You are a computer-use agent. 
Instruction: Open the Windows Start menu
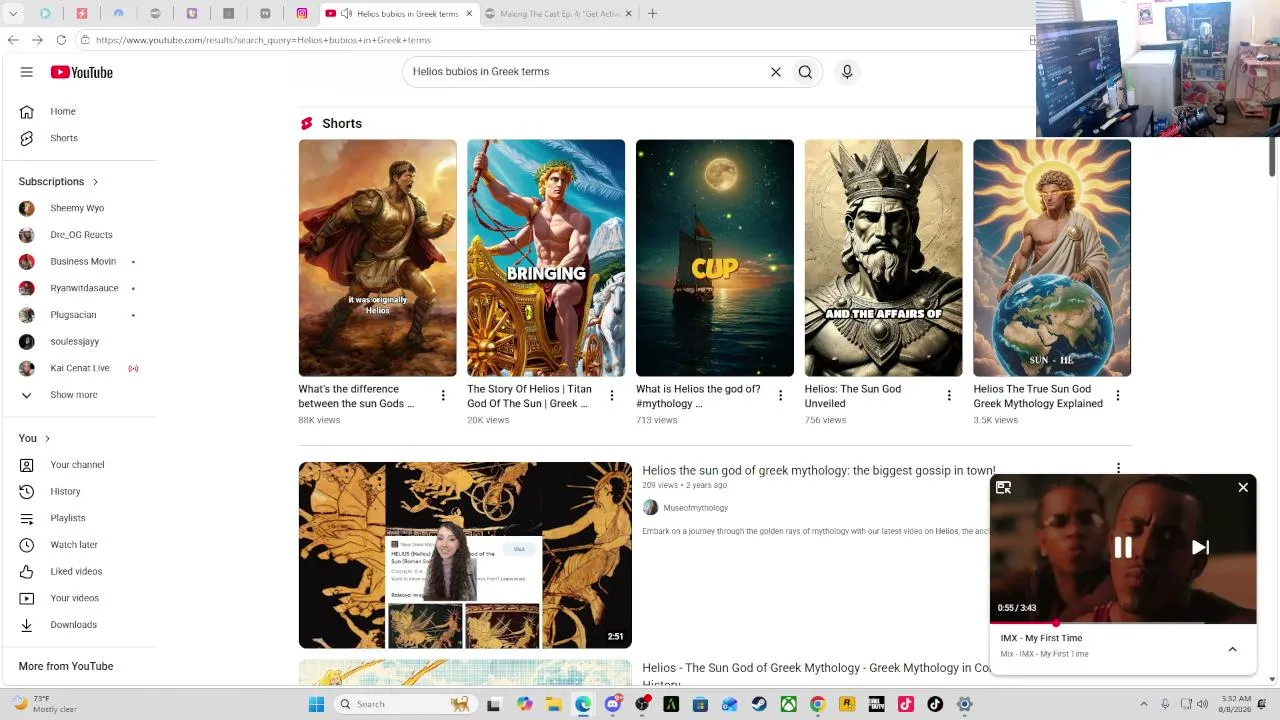pyautogui.click(x=316, y=704)
